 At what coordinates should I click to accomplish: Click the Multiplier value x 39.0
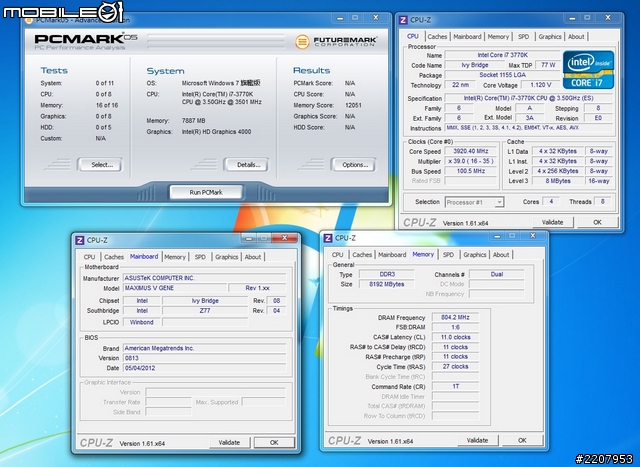click(471, 161)
